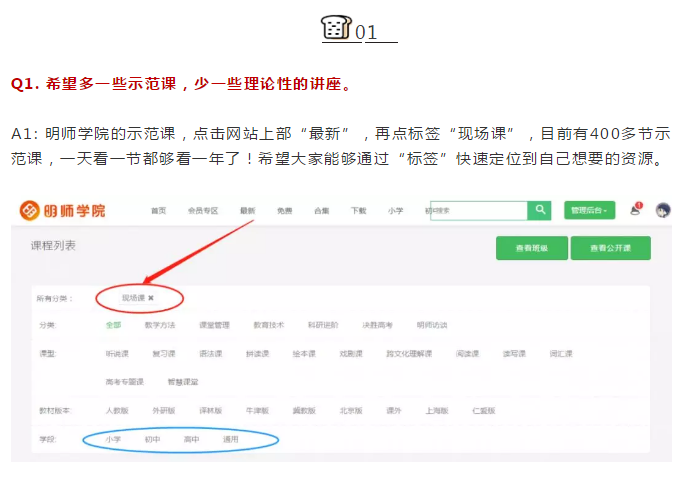Select 高中 in the 学段 filter

click(191, 439)
